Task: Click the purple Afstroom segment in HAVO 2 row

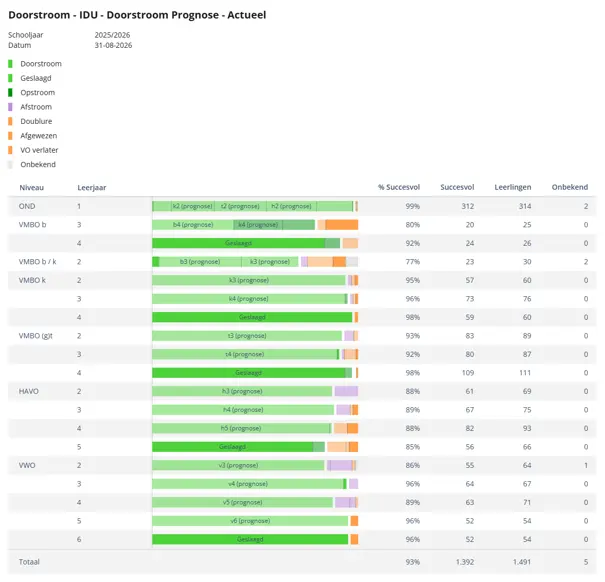Action: pyautogui.click(x=346, y=391)
